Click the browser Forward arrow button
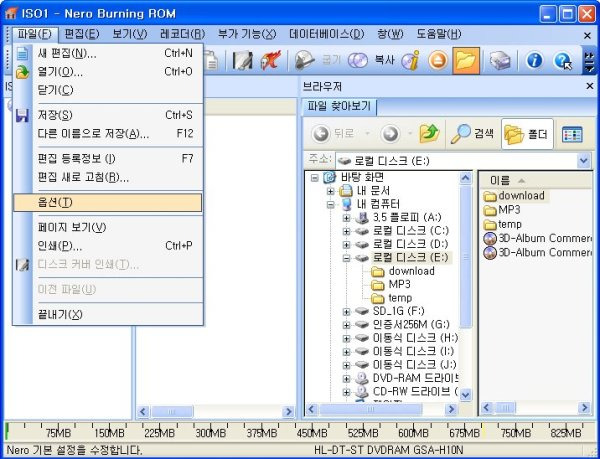Image resolution: width=600 pixels, height=459 pixels. coord(390,134)
